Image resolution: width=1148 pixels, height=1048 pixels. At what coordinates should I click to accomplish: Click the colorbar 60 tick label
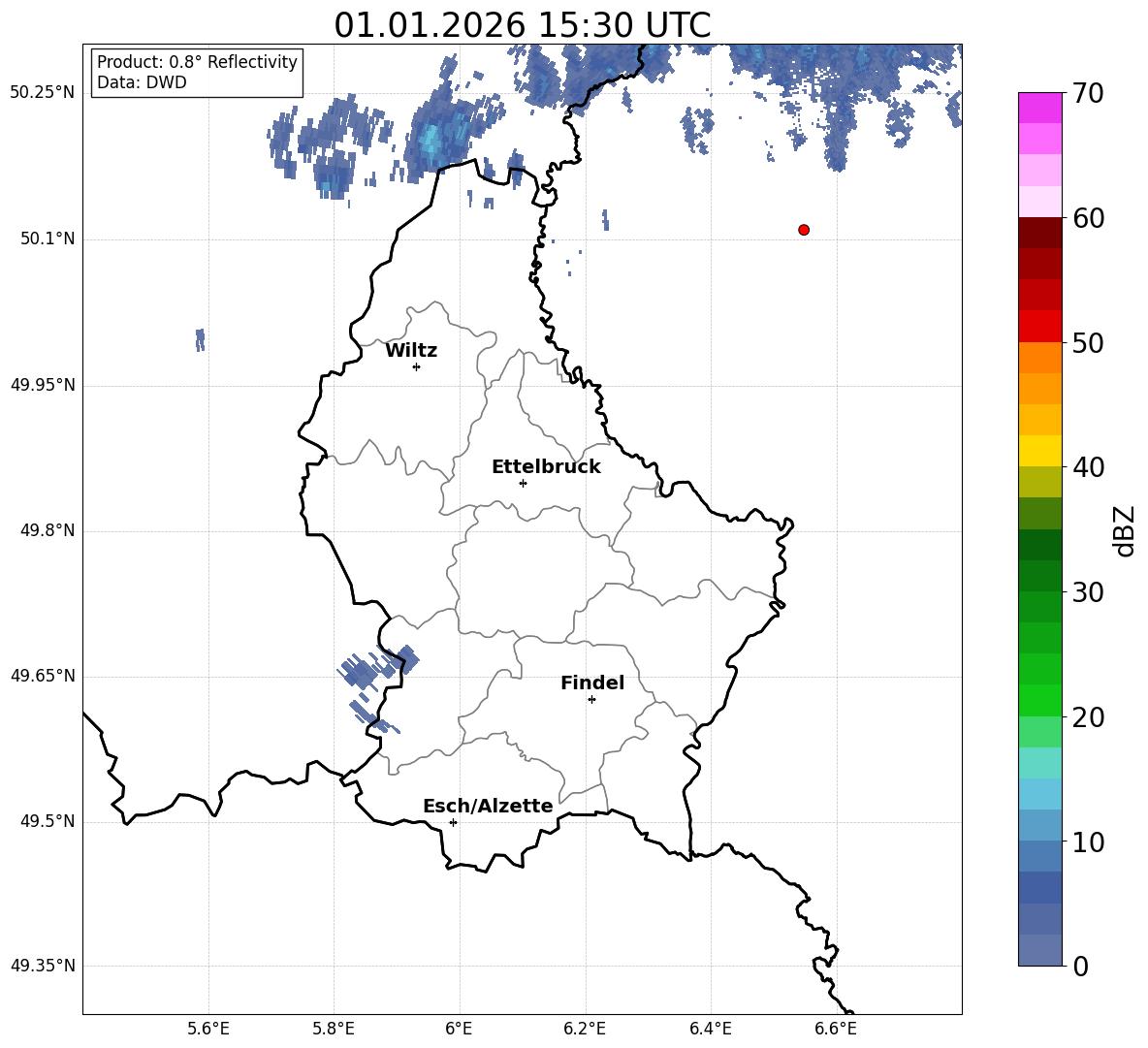[x=1088, y=218]
